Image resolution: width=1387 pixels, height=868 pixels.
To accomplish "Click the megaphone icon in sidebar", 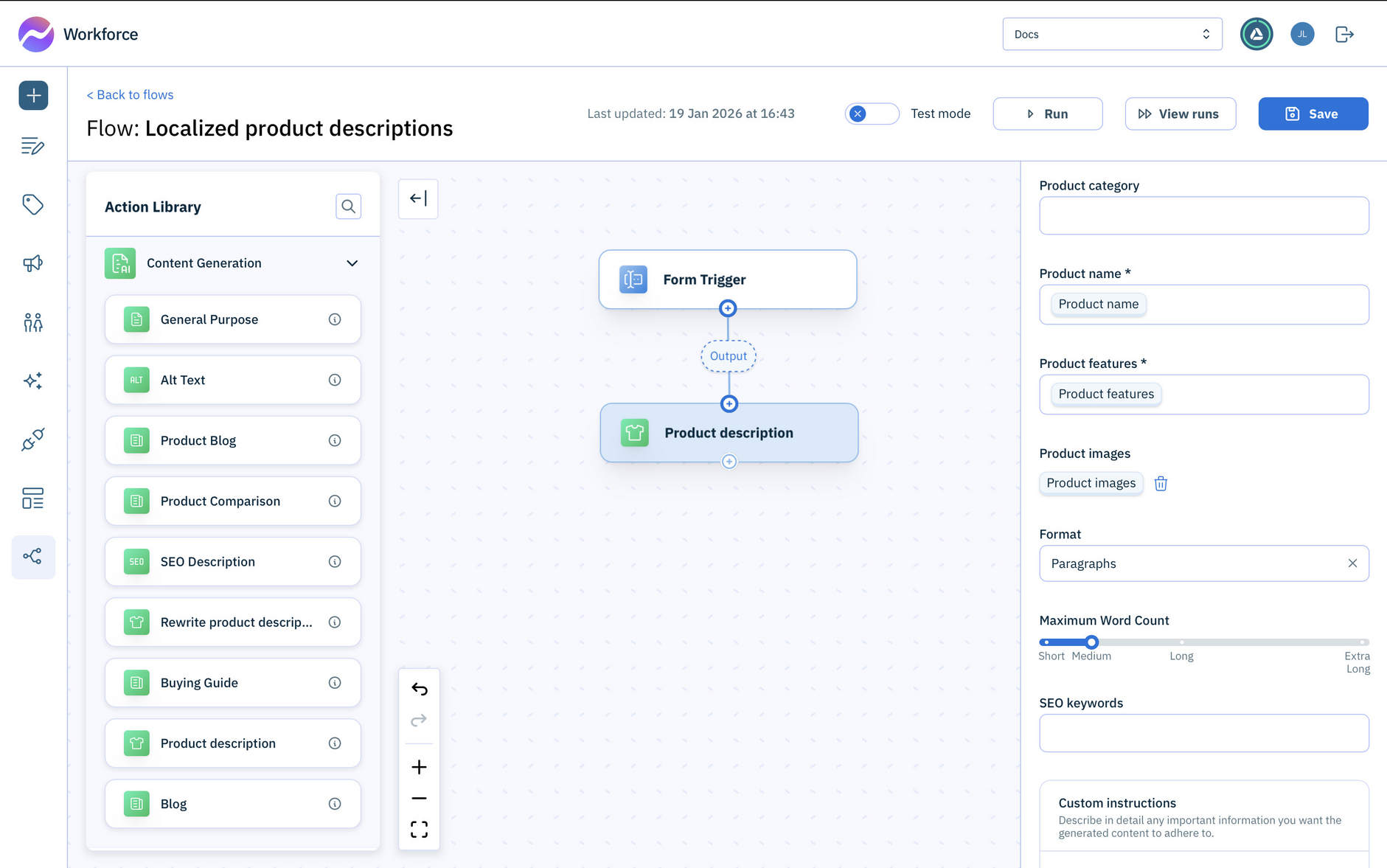I will click(33, 263).
